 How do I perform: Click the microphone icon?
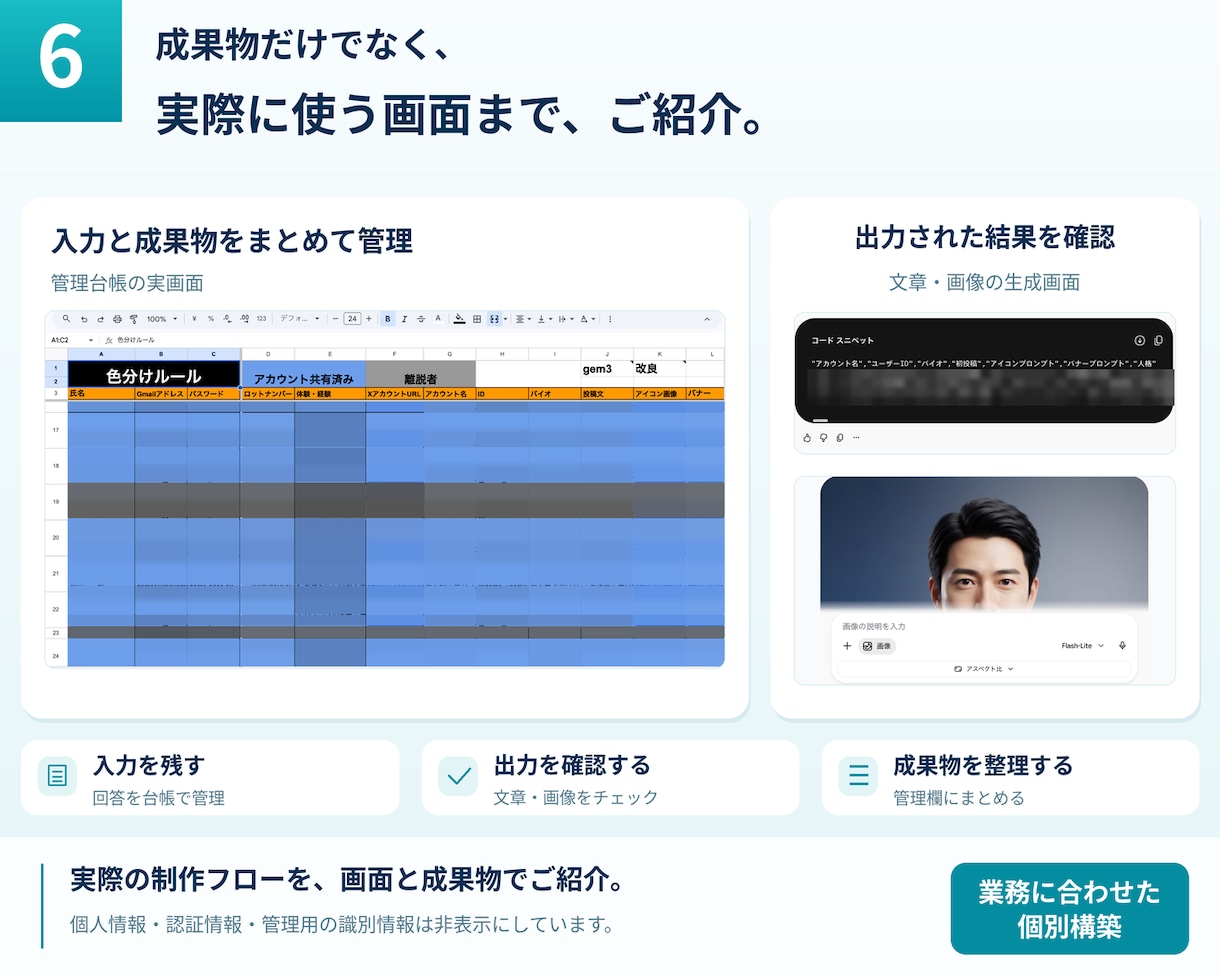click(x=1122, y=646)
